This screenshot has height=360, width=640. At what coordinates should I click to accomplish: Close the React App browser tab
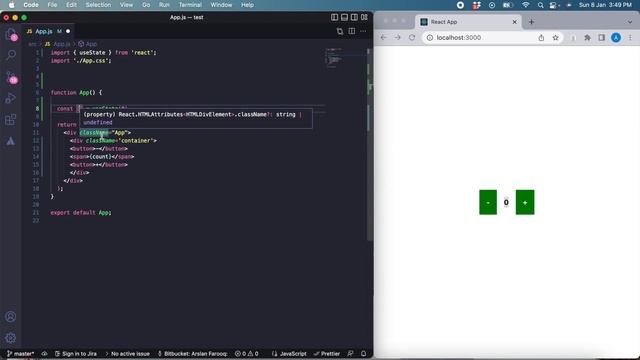514,22
